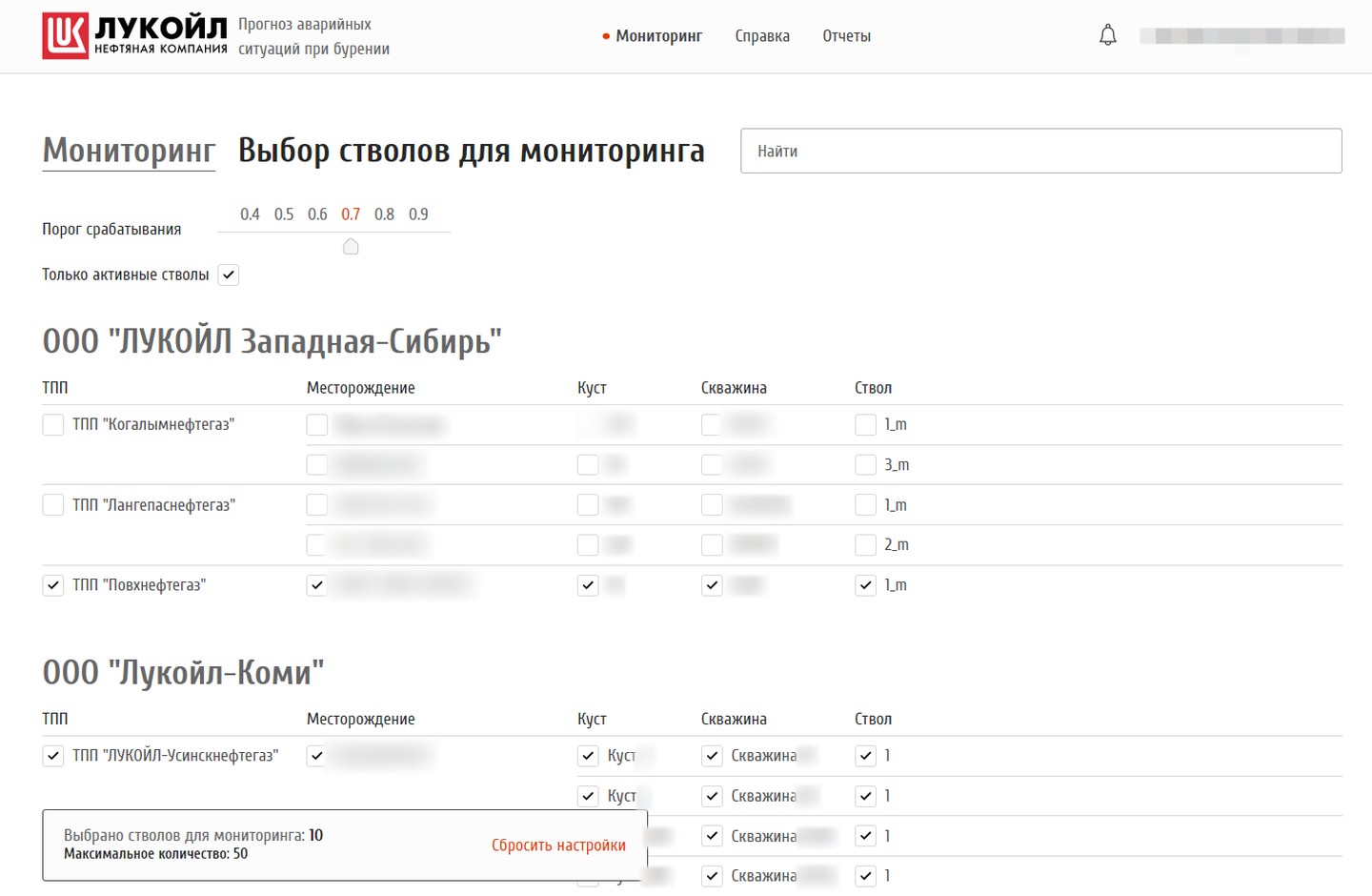Open the Отчеты menu item
The height and width of the screenshot is (896, 1372).
pyautogui.click(x=847, y=36)
